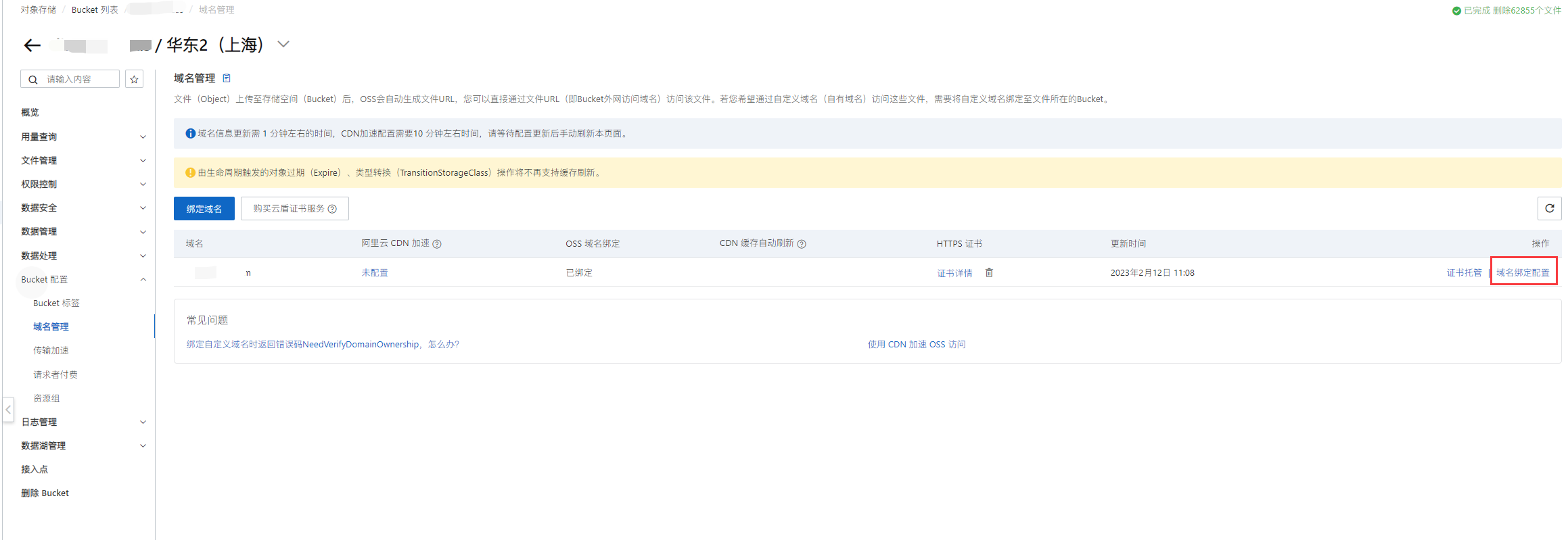This screenshot has width=1568, height=540.
Task: Open the 概览 sidebar item
Action: 30,112
